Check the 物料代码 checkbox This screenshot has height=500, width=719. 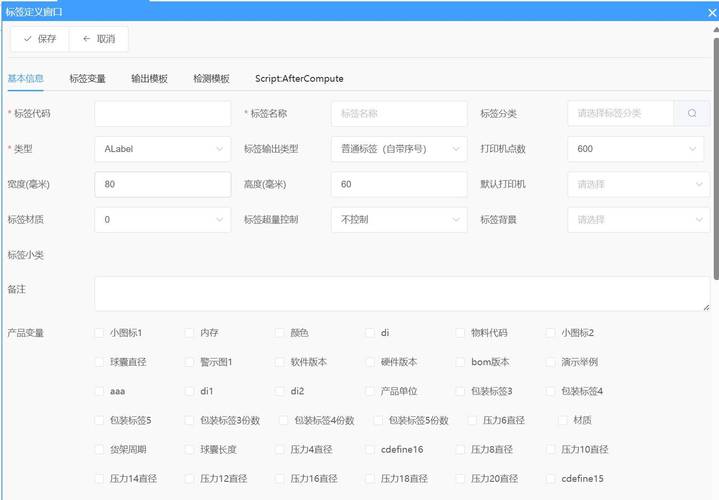pyautogui.click(x=460, y=333)
